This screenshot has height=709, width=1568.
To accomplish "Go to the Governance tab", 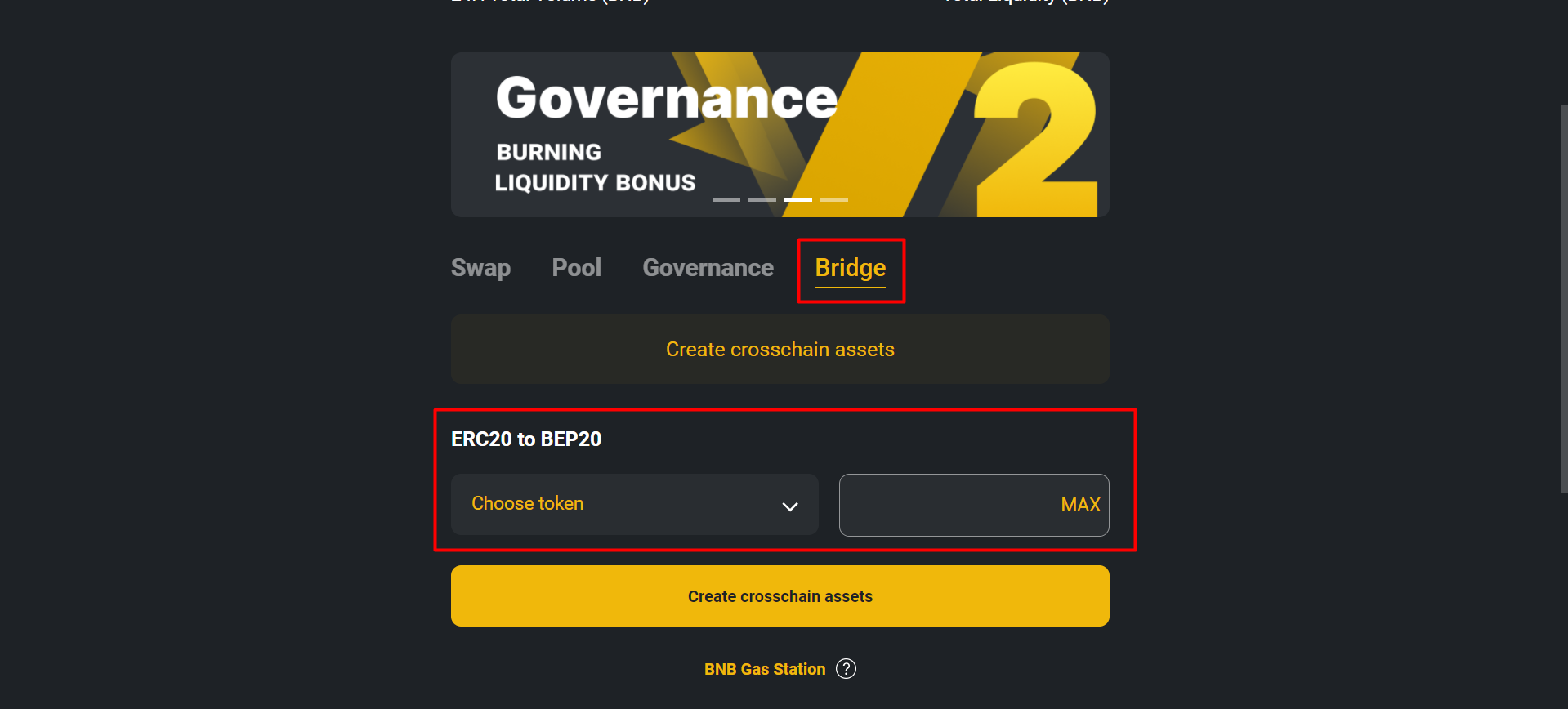I will (x=708, y=268).
